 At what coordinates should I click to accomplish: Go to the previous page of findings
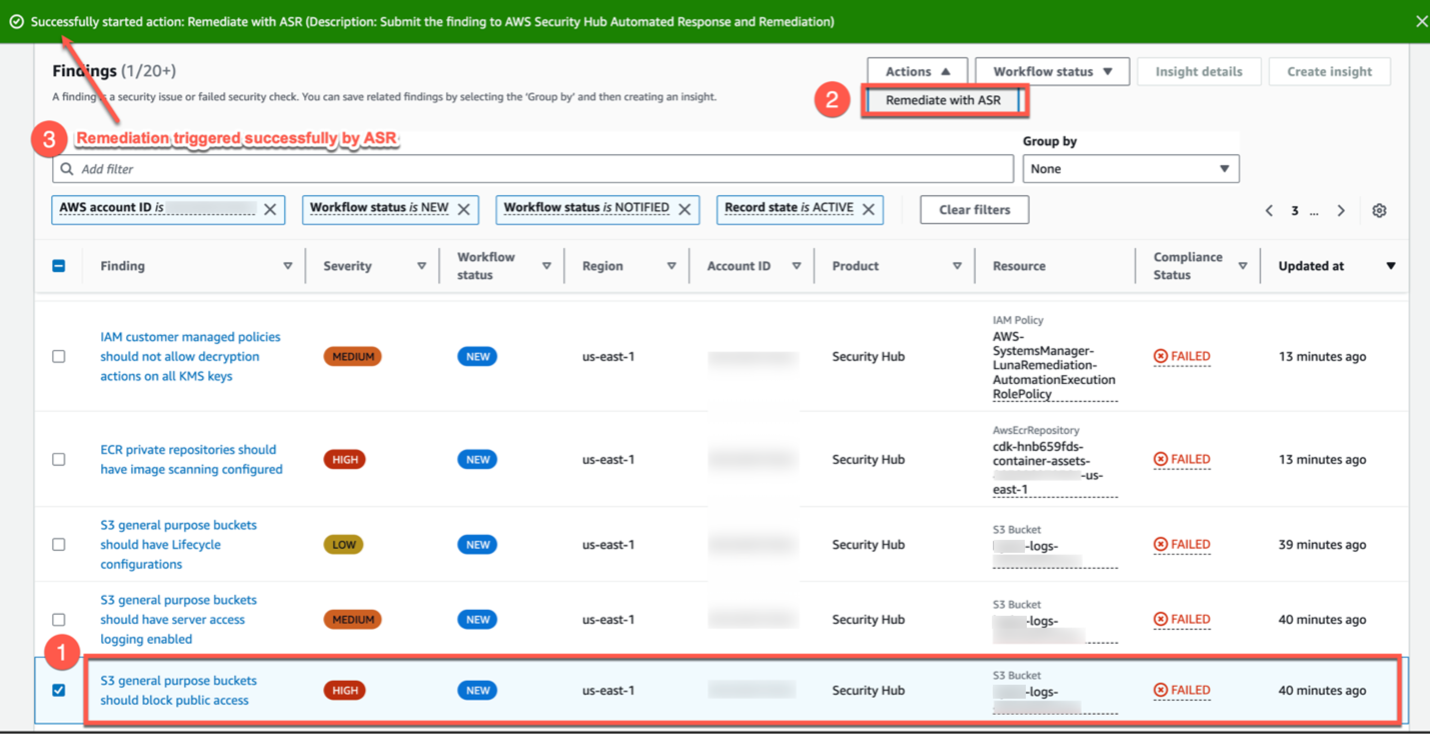(x=1269, y=211)
